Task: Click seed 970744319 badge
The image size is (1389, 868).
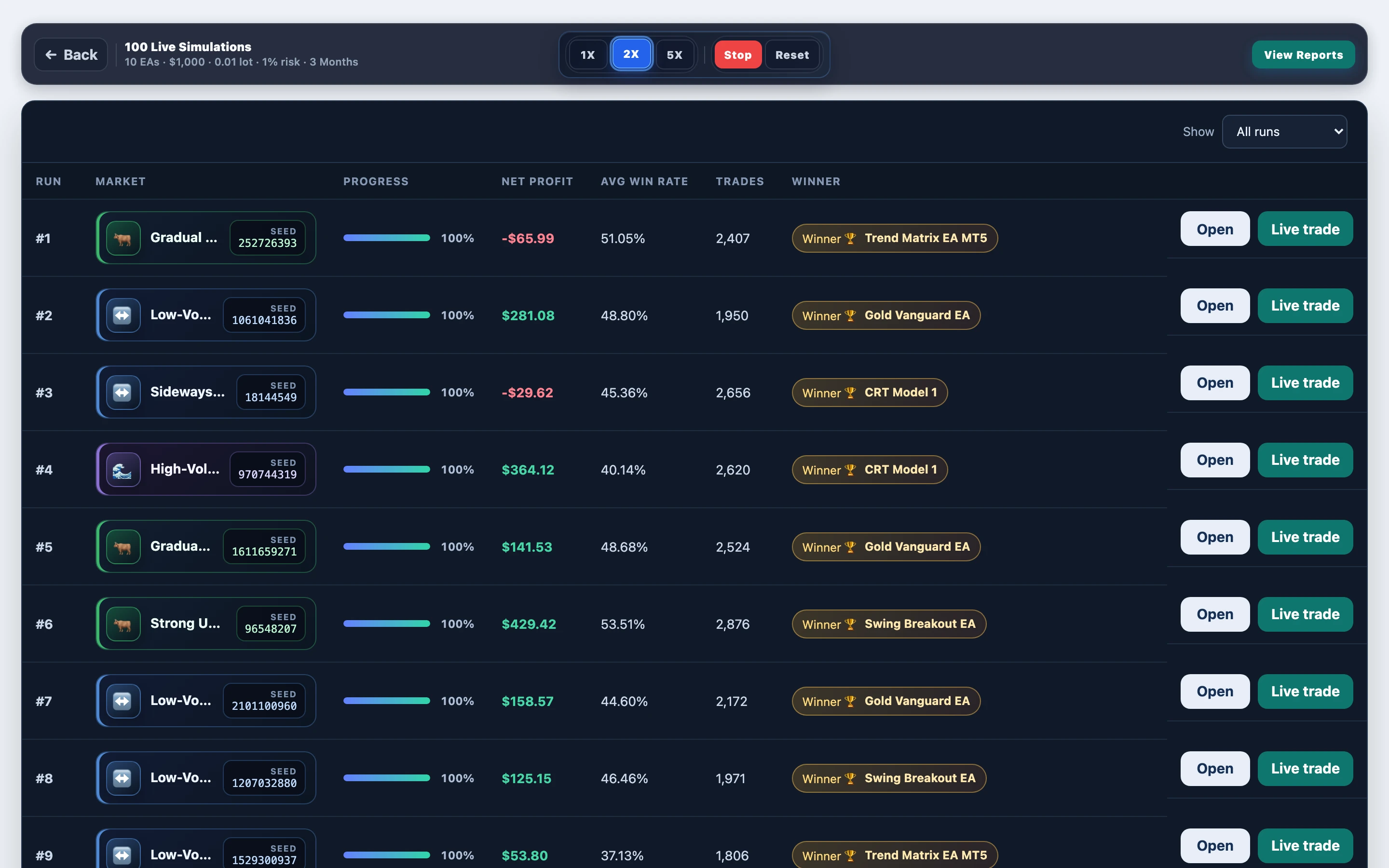Action: (x=268, y=469)
